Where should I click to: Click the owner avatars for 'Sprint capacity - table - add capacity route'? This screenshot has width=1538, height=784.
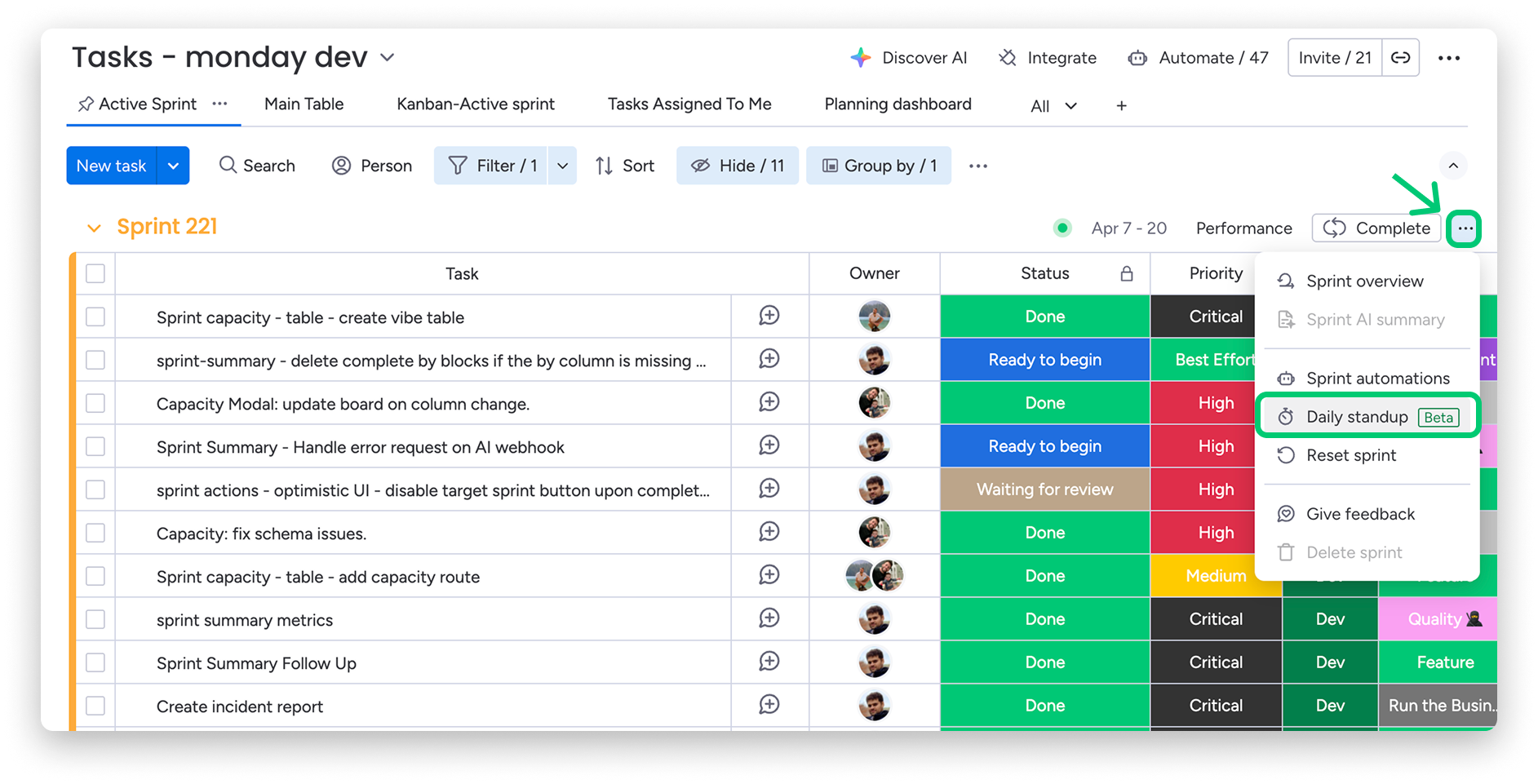pyautogui.click(x=874, y=576)
